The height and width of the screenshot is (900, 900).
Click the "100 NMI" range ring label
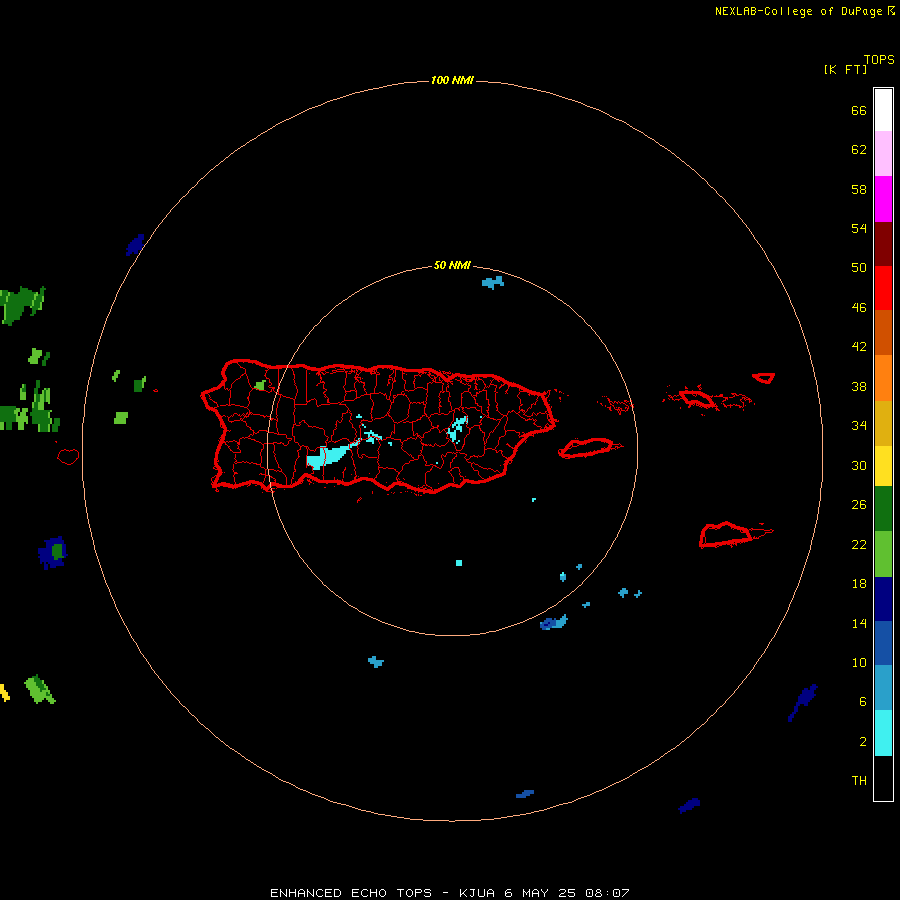(x=452, y=80)
